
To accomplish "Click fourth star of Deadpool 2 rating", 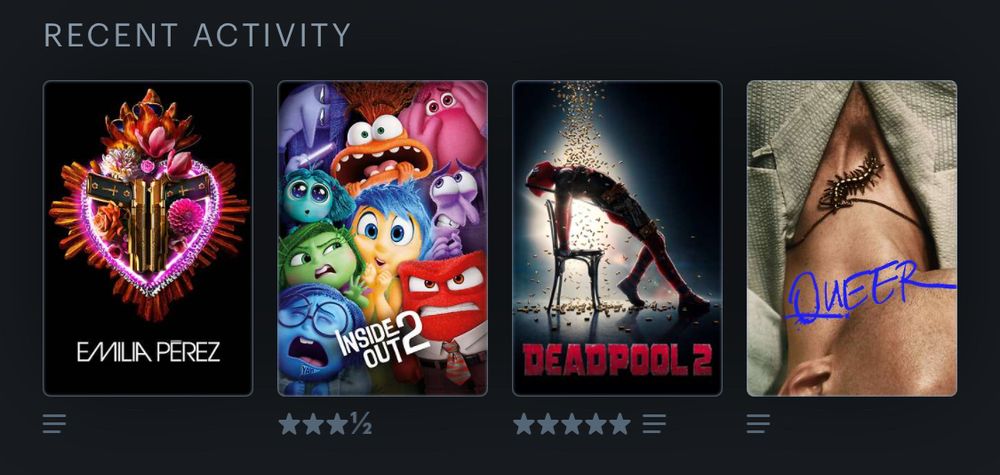I will (x=596, y=424).
